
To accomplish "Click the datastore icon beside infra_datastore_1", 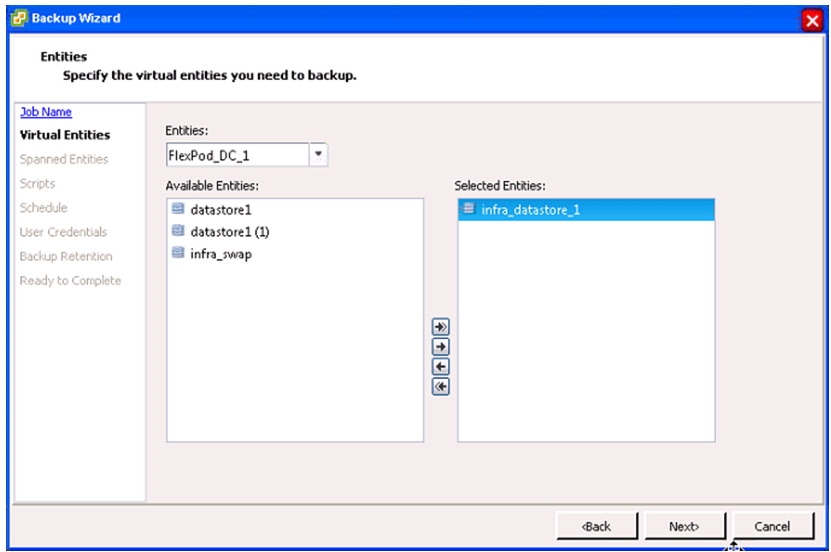I will (x=468, y=208).
